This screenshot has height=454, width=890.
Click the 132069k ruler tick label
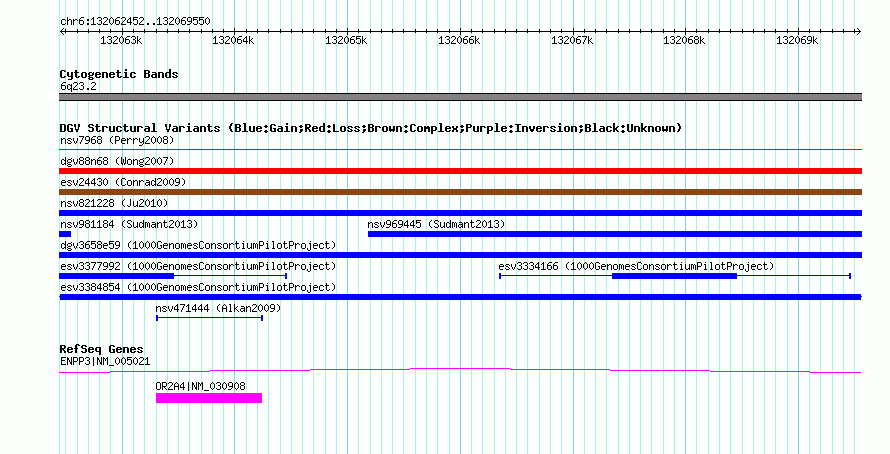point(797,40)
